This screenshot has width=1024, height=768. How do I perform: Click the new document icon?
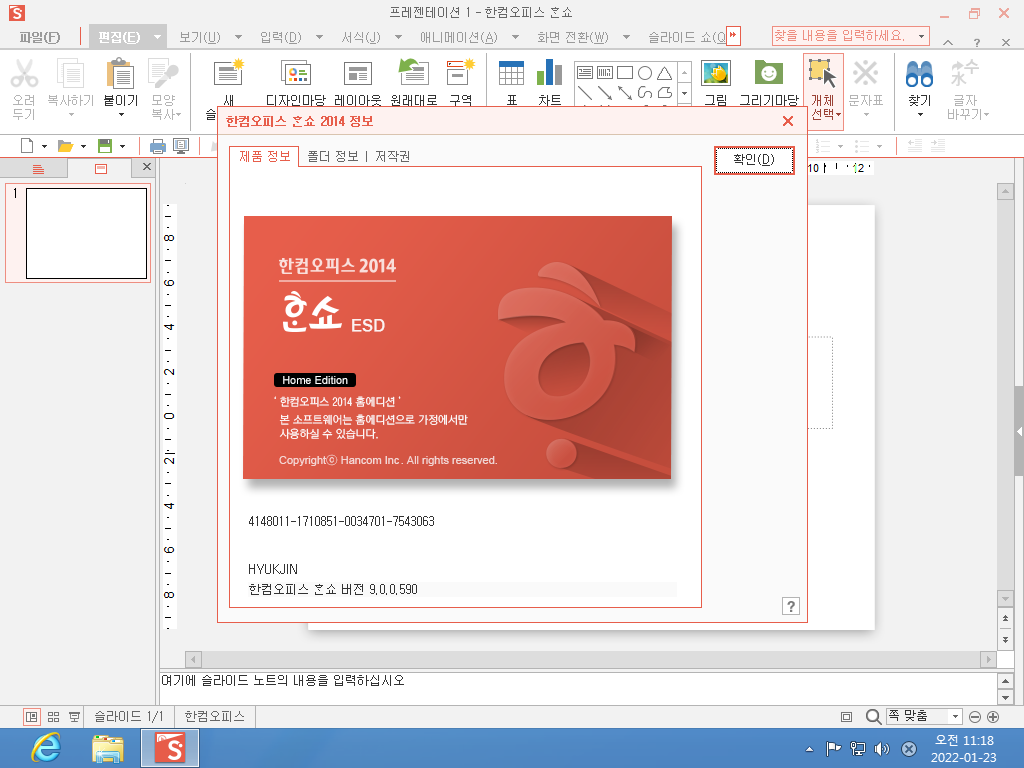pos(27,146)
